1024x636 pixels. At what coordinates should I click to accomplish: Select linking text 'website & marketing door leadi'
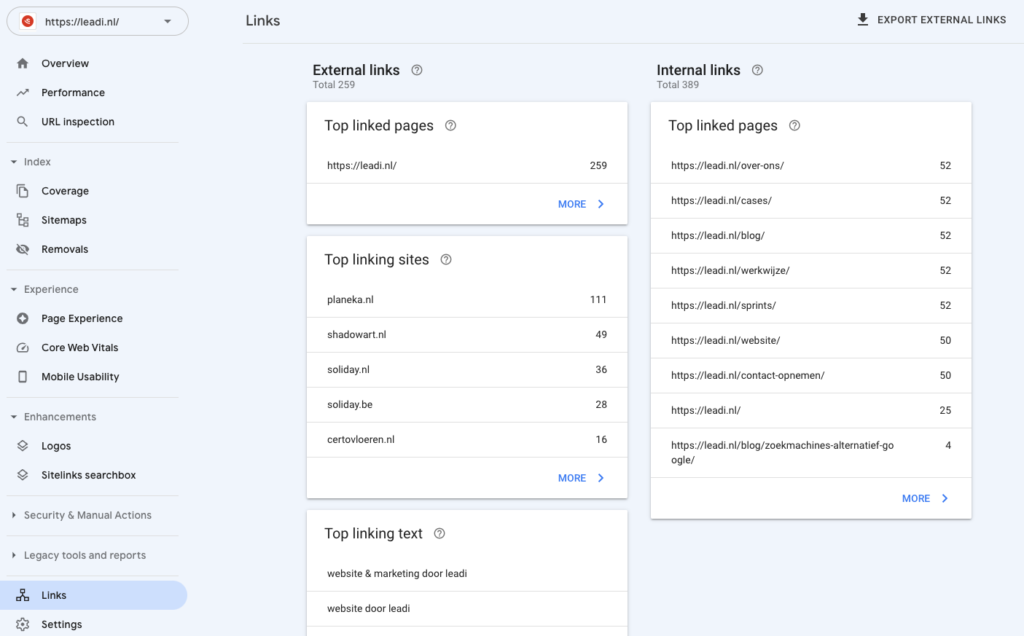[x=467, y=574]
